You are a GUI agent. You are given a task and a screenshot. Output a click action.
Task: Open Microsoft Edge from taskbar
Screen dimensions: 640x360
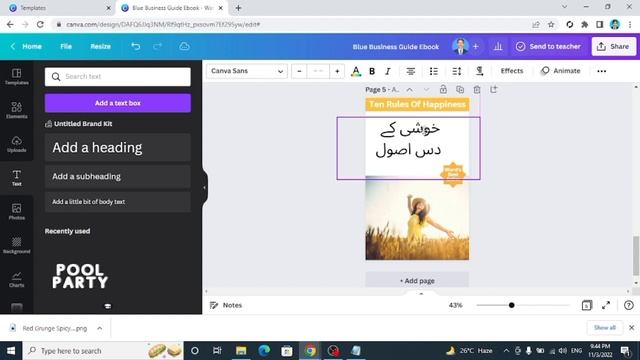click(x=264, y=351)
